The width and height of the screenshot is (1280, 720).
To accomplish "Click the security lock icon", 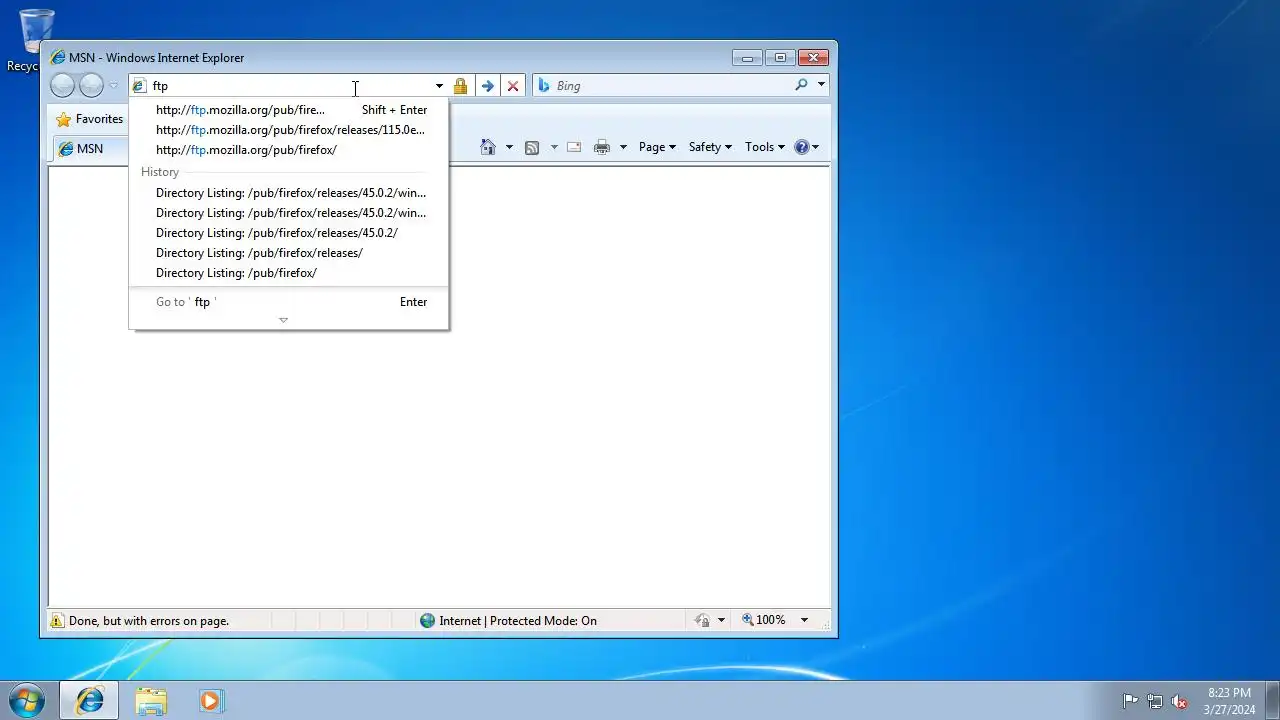I will pos(460,86).
